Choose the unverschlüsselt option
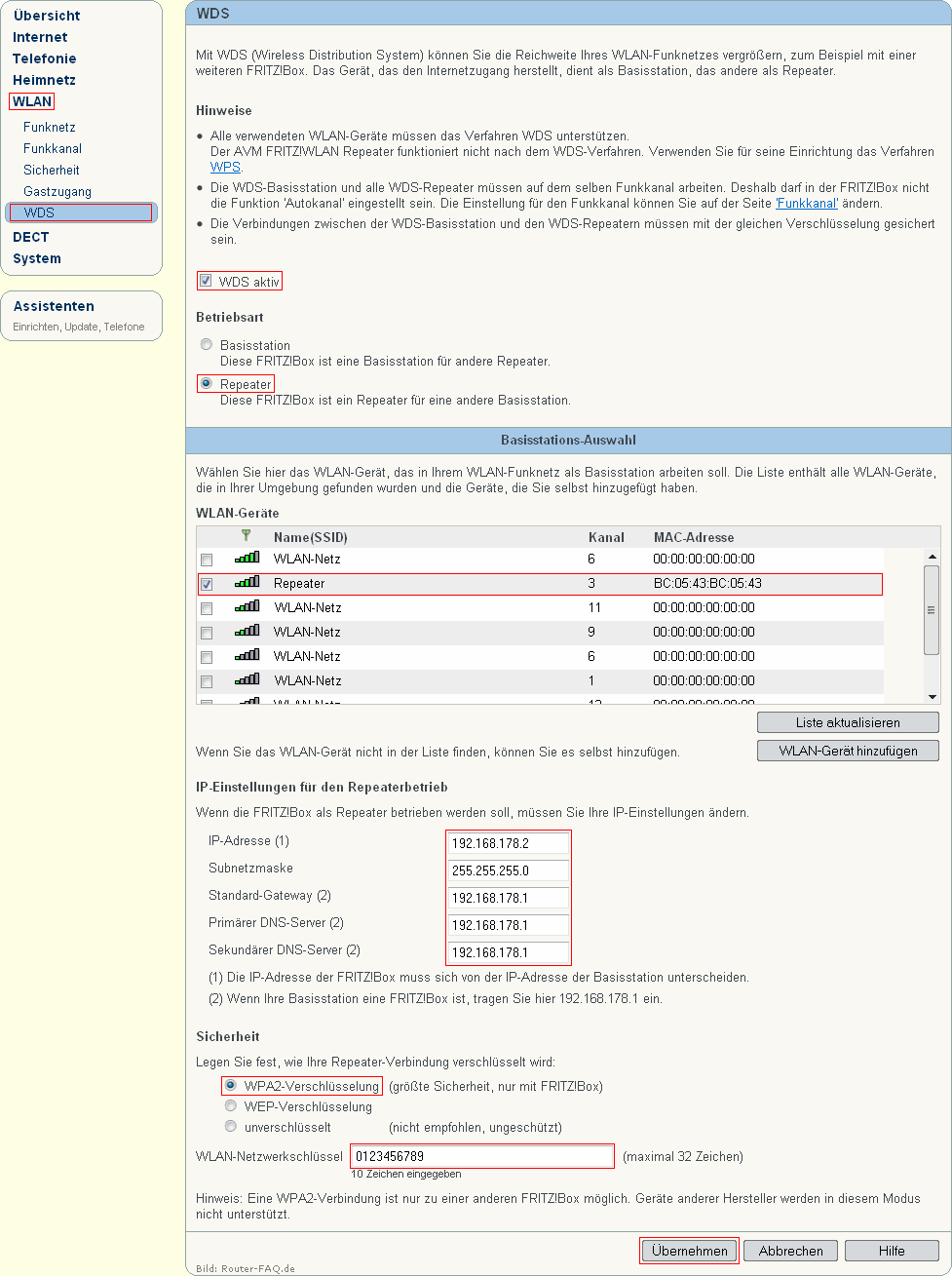The height and width of the screenshot is (1276, 952). pos(230,1126)
